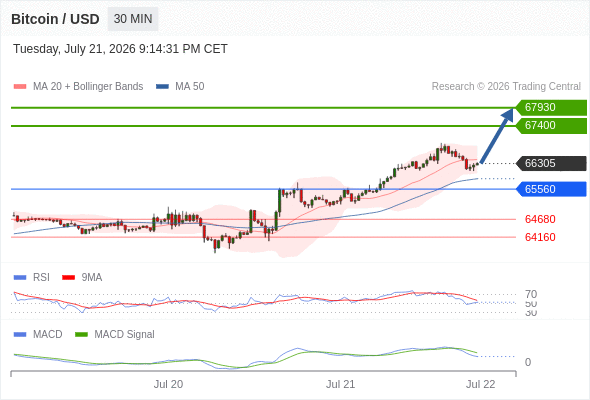Click the blue MA 50 legend swatch
Viewport: 590px width, 400px height.
tap(162, 87)
